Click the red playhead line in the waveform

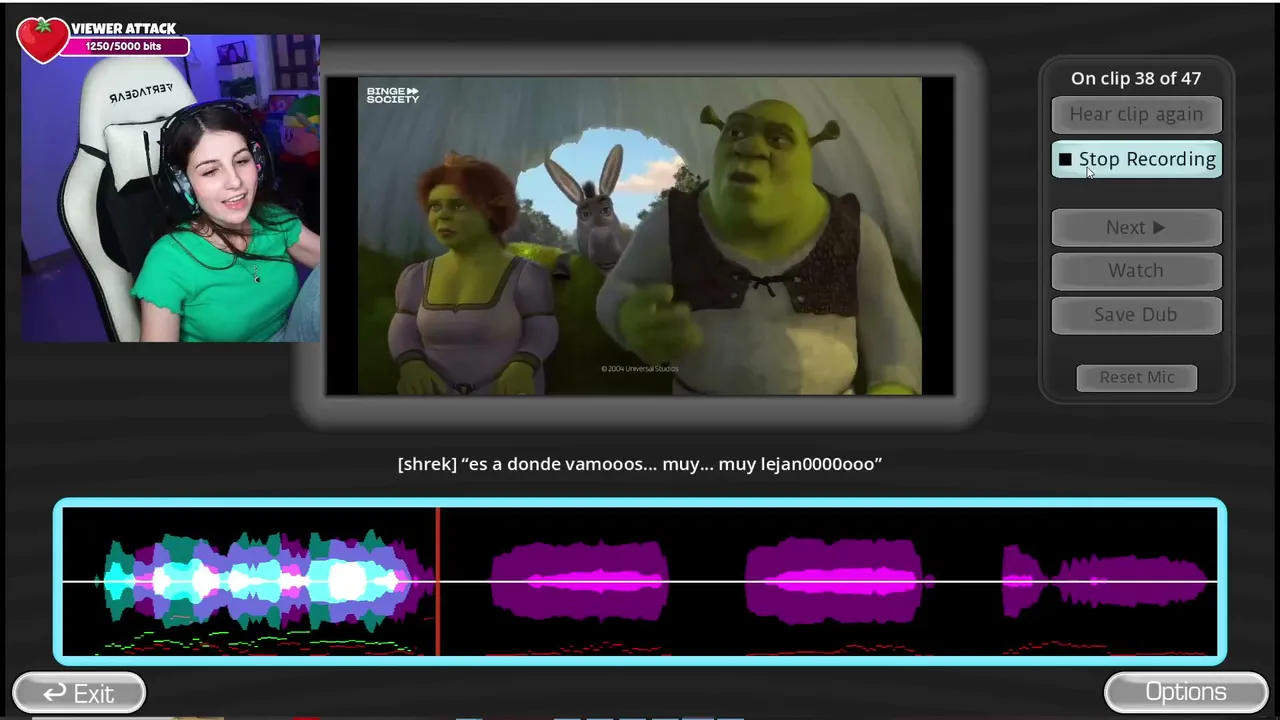pyautogui.click(x=437, y=581)
